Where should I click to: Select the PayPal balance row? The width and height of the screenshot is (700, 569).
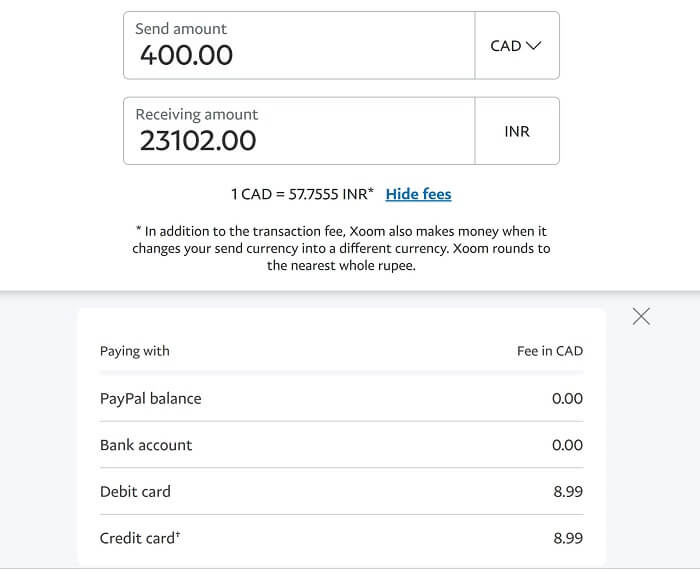340,398
